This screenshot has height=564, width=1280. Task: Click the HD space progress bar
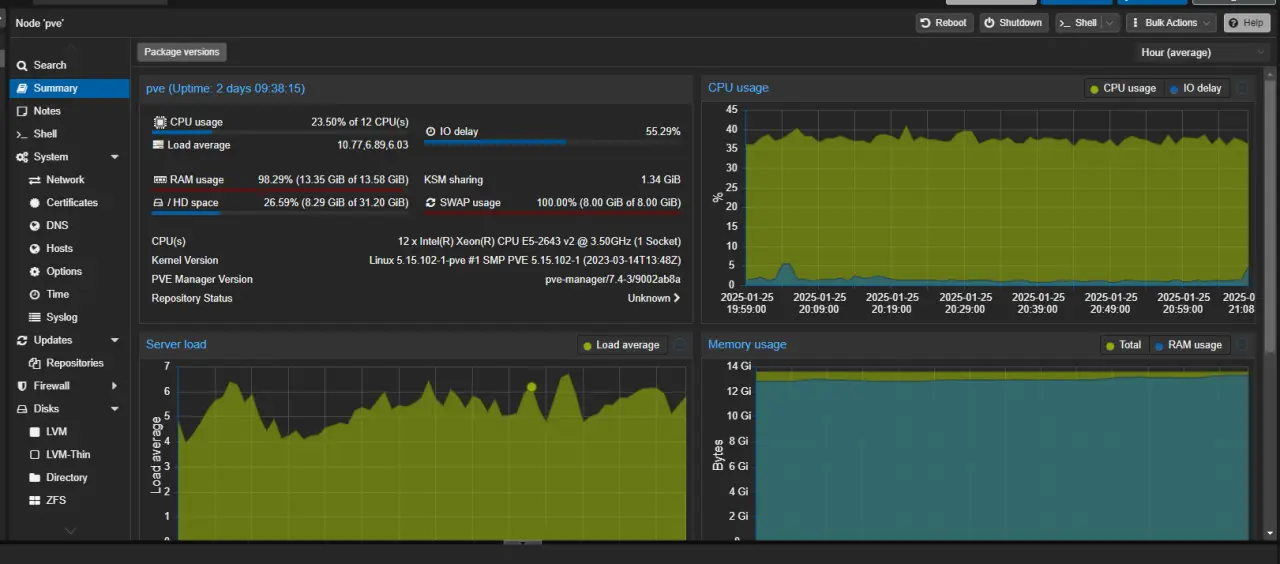click(x=280, y=213)
